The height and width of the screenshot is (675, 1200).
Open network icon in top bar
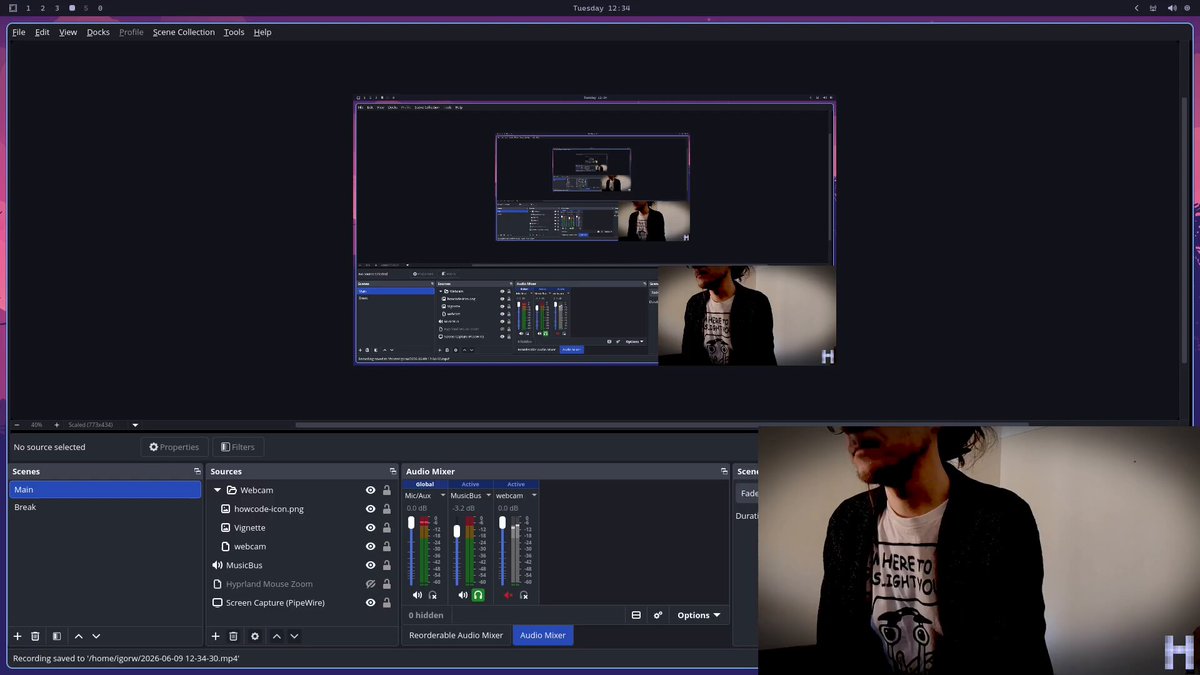(1154, 8)
